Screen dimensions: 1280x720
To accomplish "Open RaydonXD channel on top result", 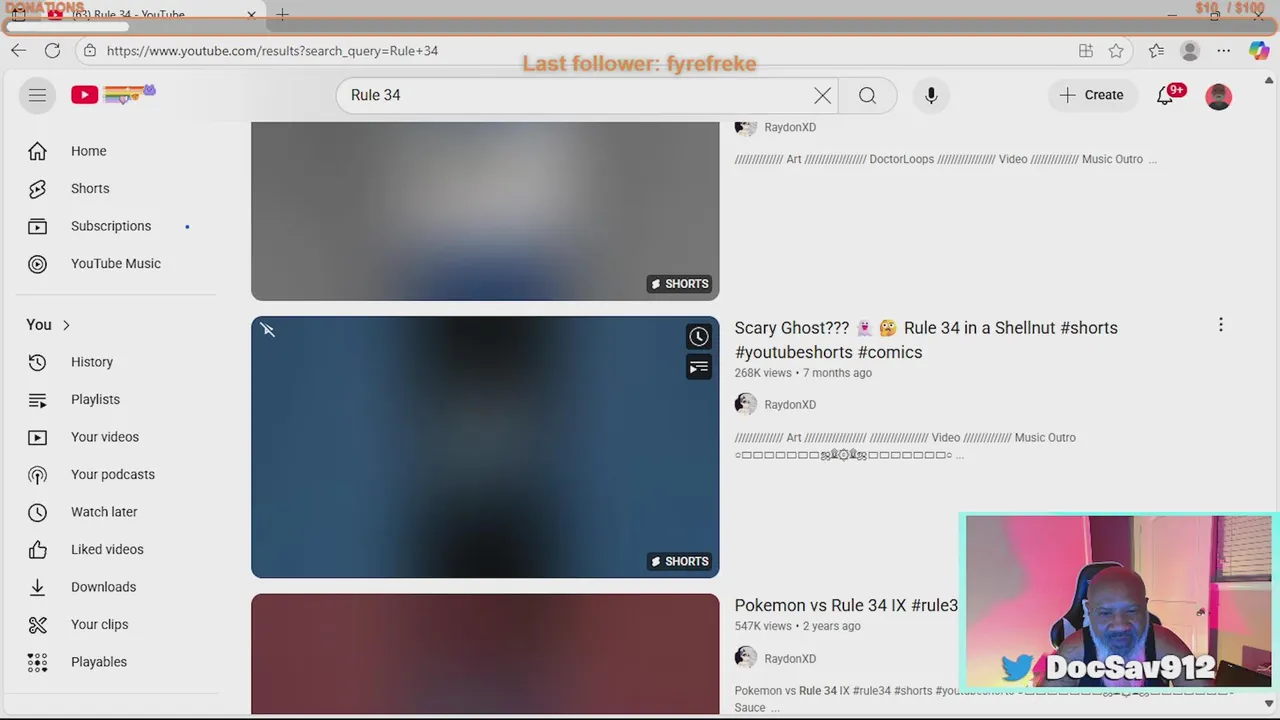I will [790, 128].
